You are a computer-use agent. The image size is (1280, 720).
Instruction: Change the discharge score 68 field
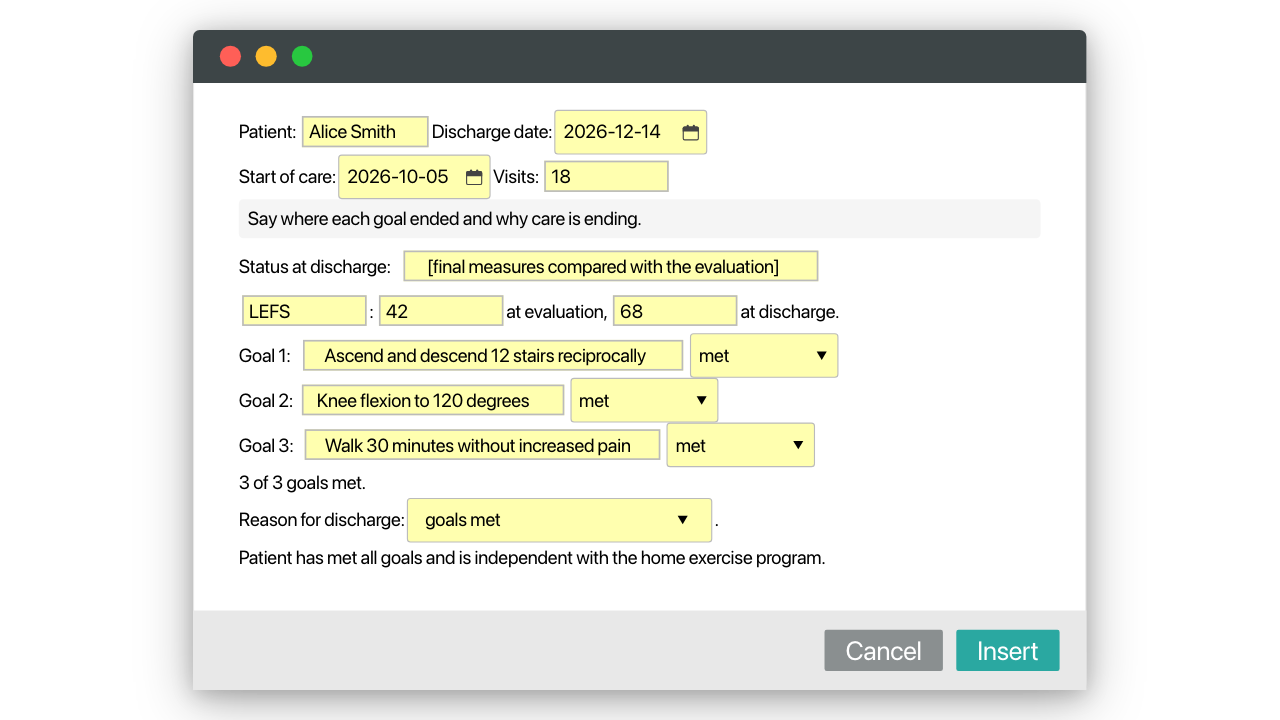click(x=675, y=311)
